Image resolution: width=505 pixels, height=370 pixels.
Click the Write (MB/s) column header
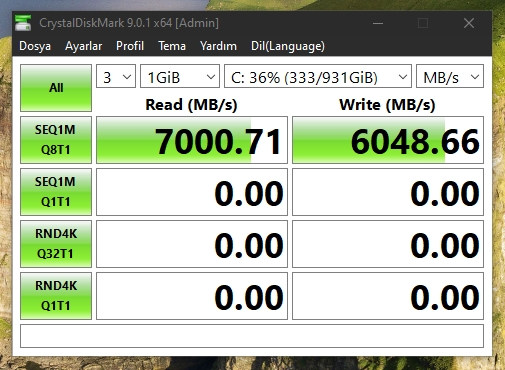(387, 105)
